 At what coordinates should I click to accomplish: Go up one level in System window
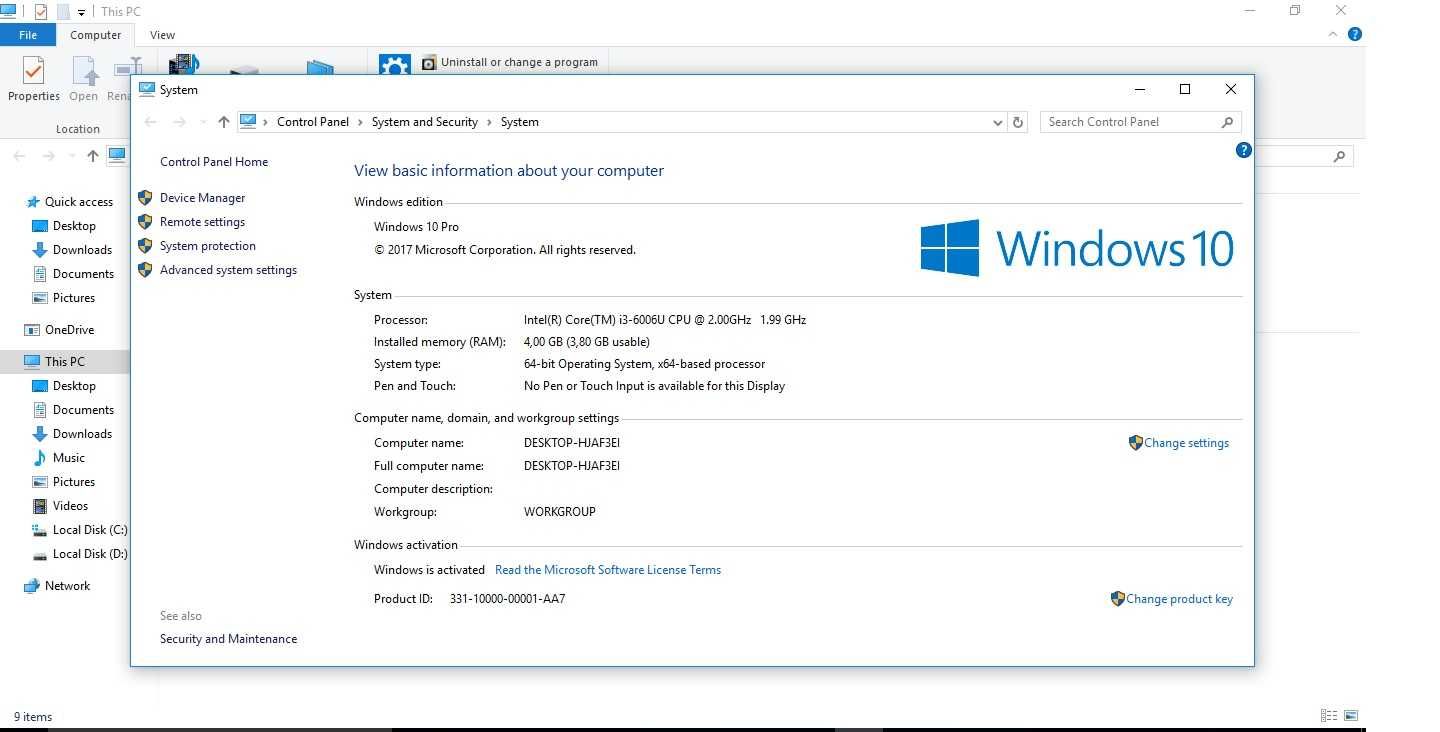tap(223, 122)
